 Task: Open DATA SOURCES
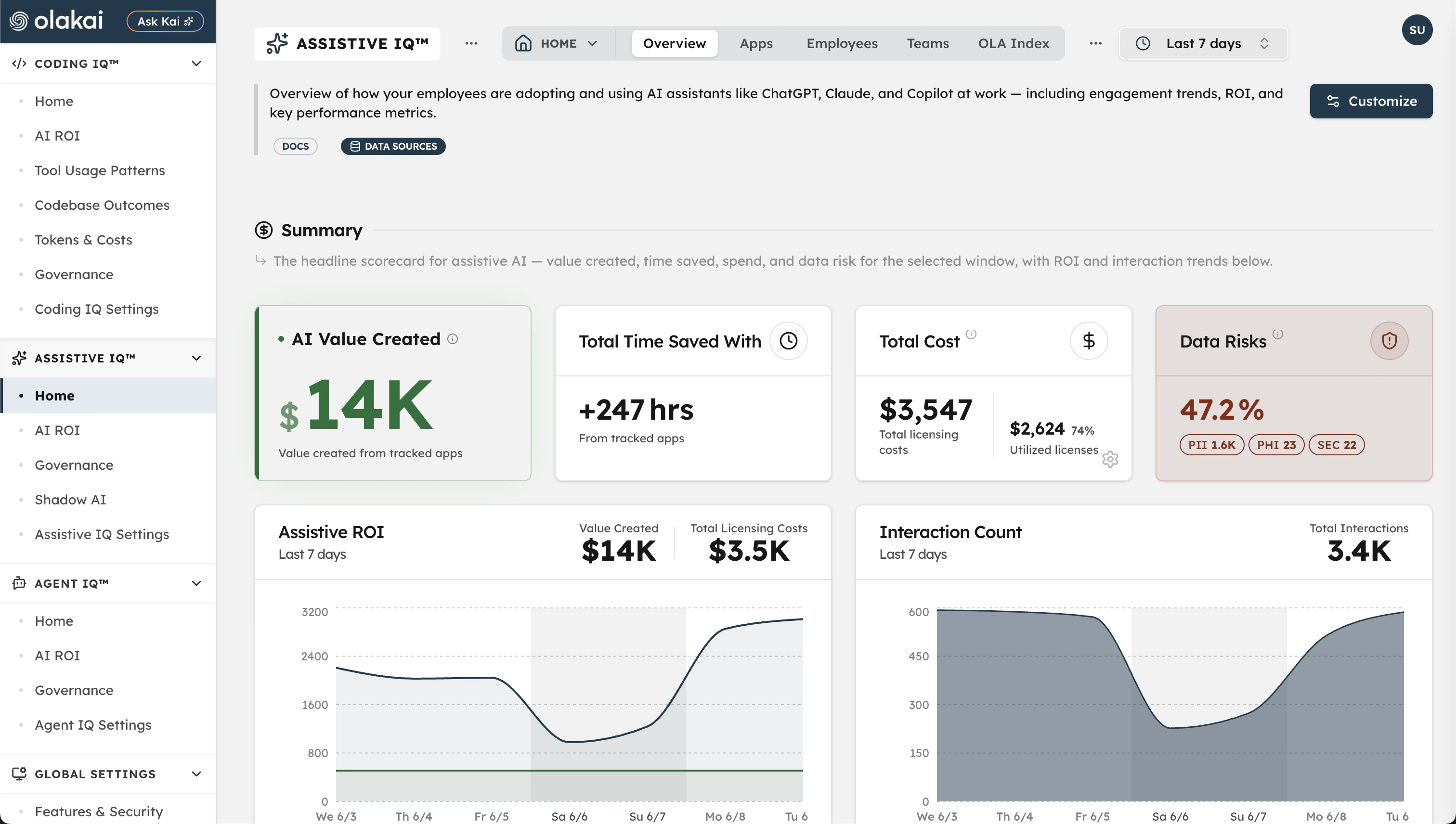pyautogui.click(x=393, y=146)
